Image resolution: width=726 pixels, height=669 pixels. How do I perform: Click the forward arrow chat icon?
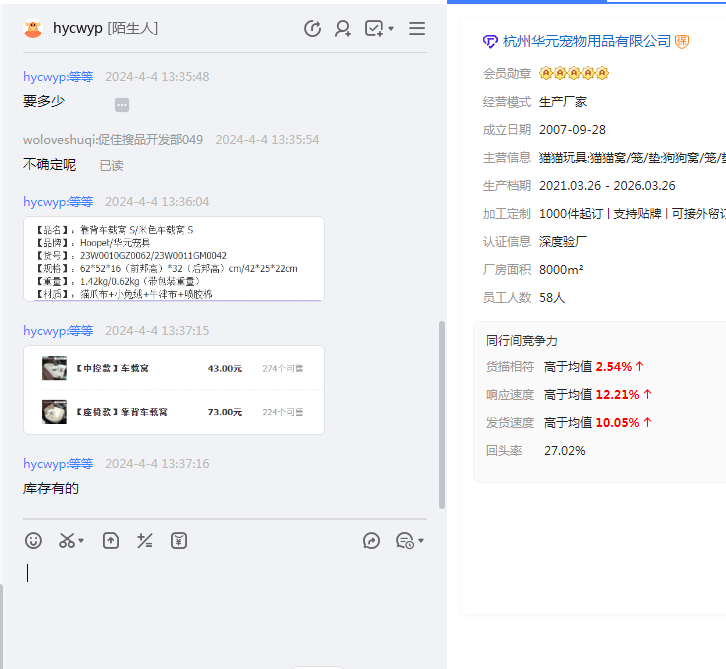[371, 541]
